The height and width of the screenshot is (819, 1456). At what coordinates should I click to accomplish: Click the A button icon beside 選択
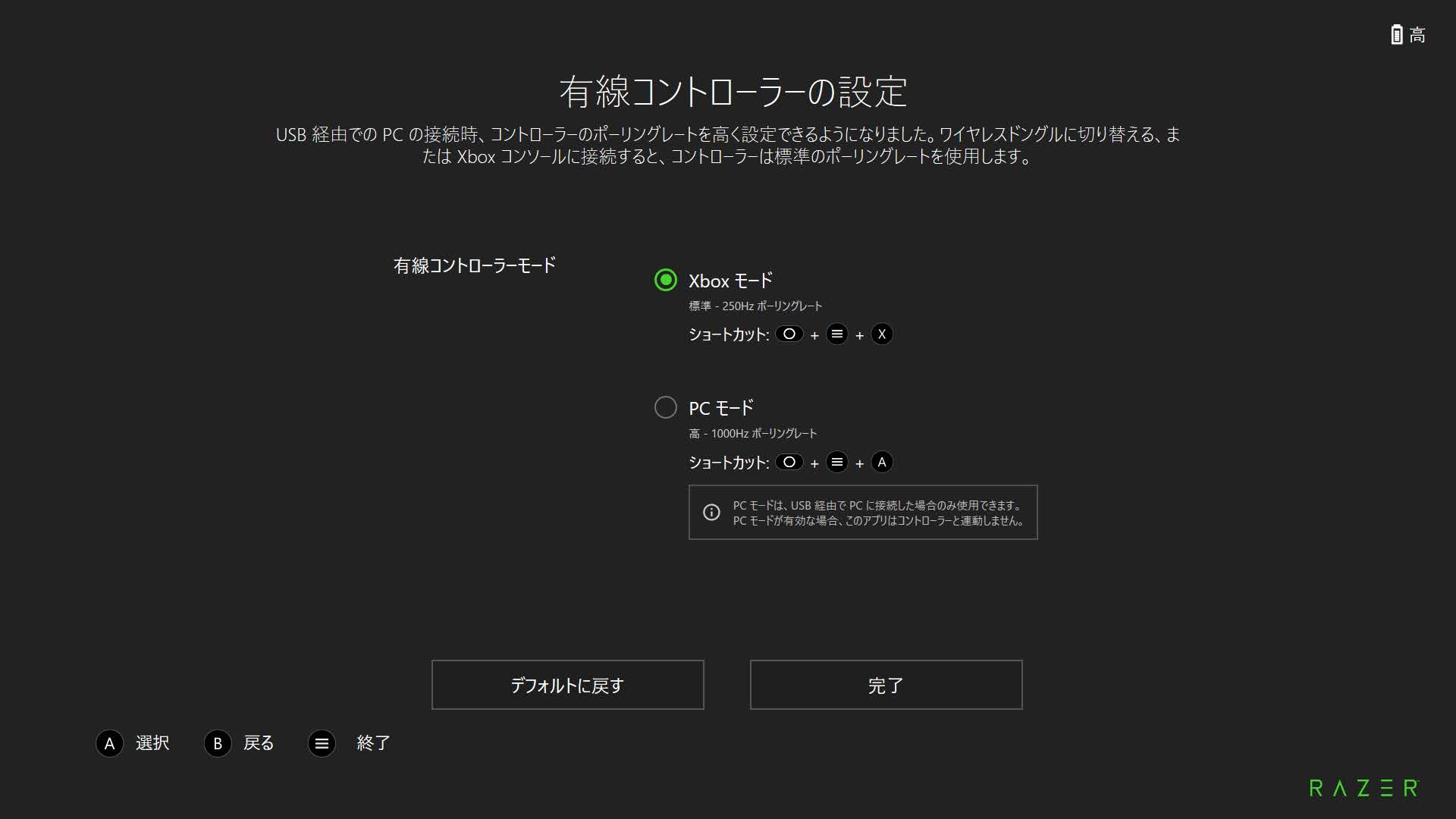[109, 743]
